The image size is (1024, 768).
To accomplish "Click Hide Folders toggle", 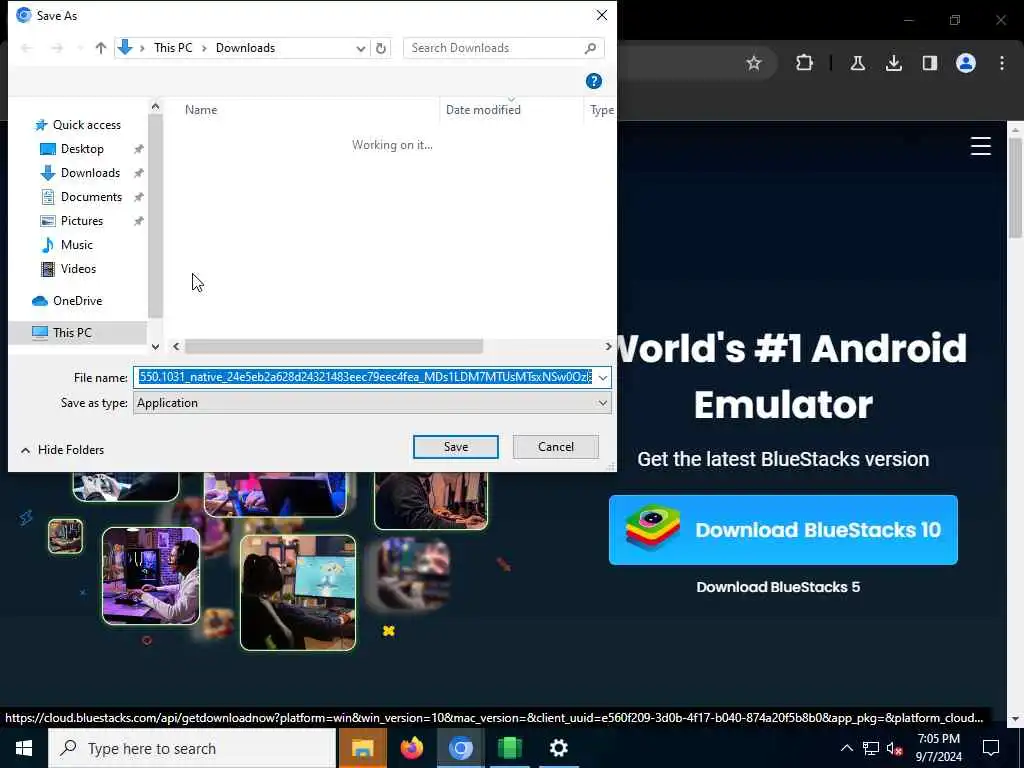I will tap(62, 450).
